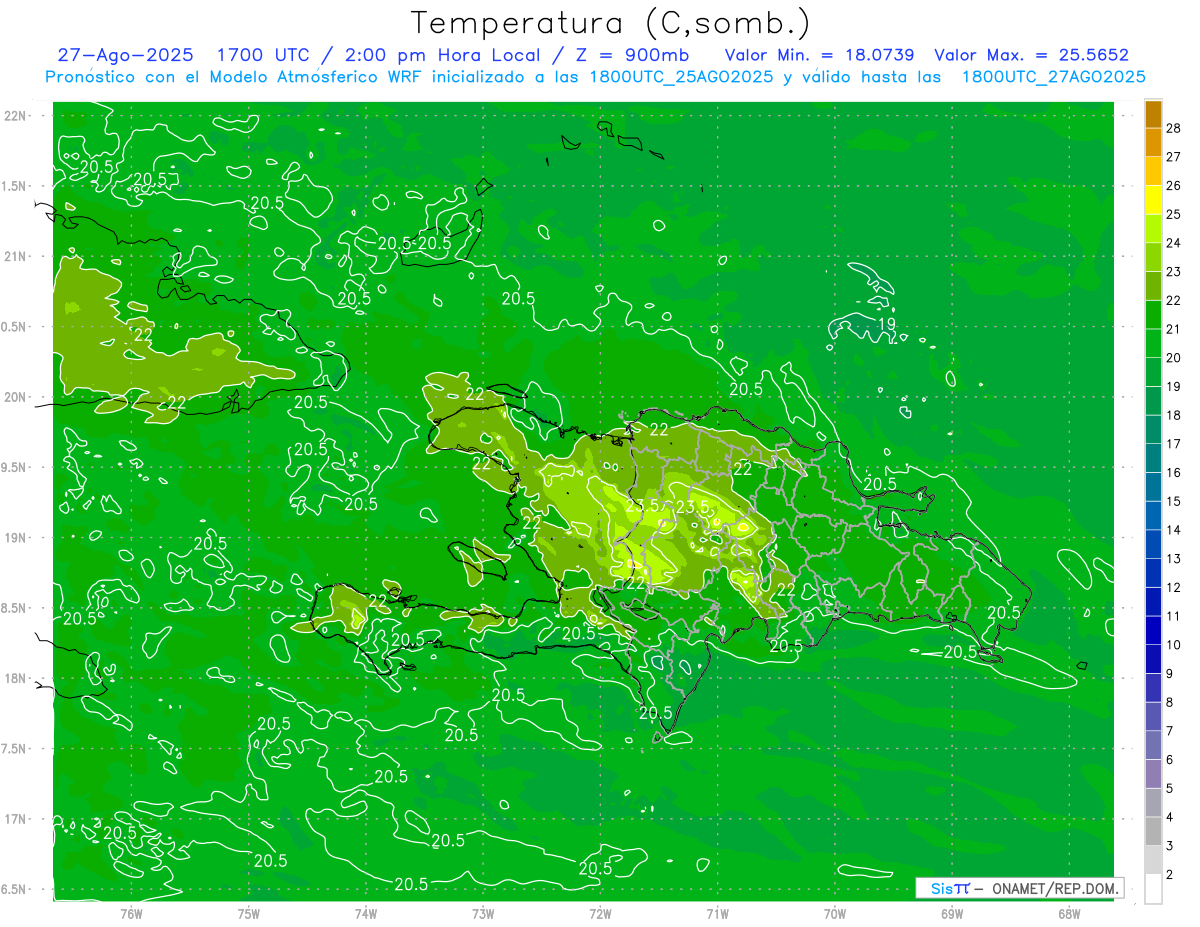
Task: Click the "19N" latitude axis label
Action: click(16, 538)
